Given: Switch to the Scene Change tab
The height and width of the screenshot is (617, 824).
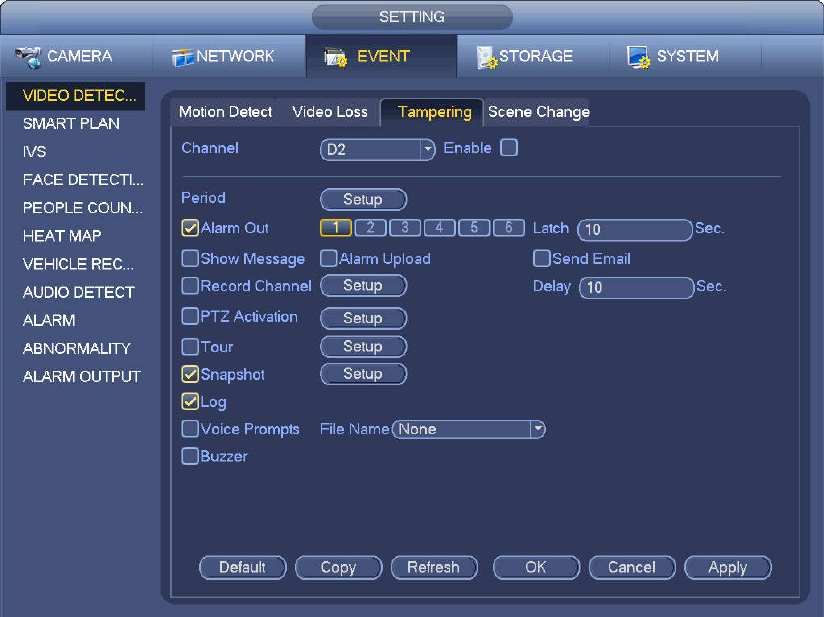Looking at the screenshot, I should pos(539,112).
